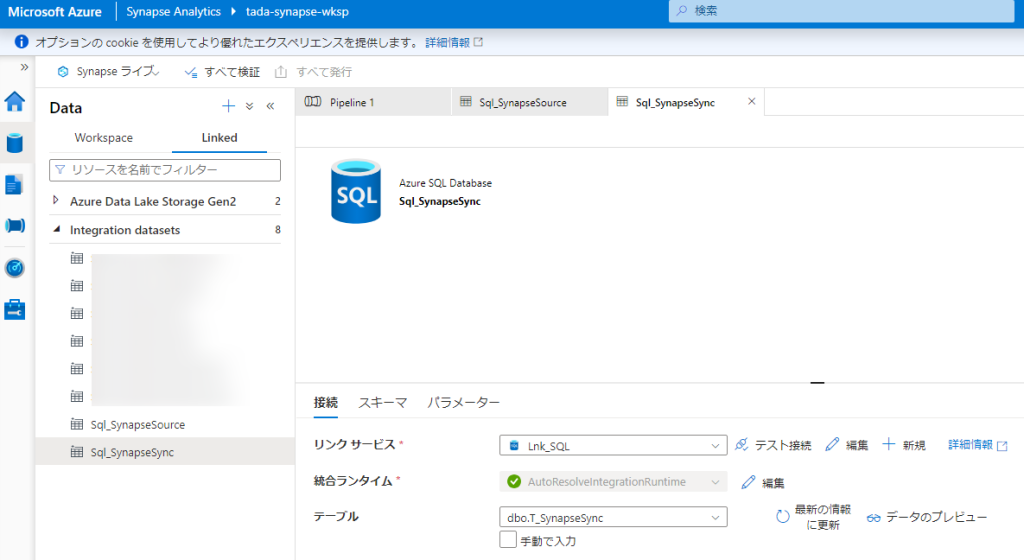Click the cookie notice info icon
This screenshot has width=1024, height=560.
click(x=22, y=42)
